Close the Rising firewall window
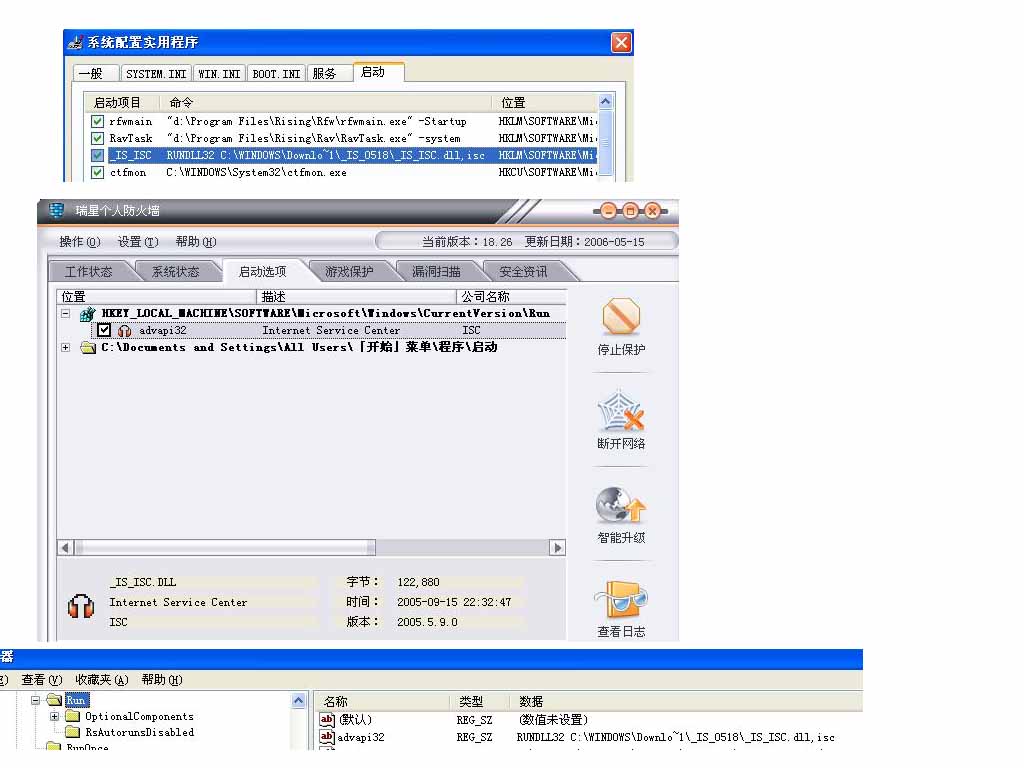 pos(652,210)
